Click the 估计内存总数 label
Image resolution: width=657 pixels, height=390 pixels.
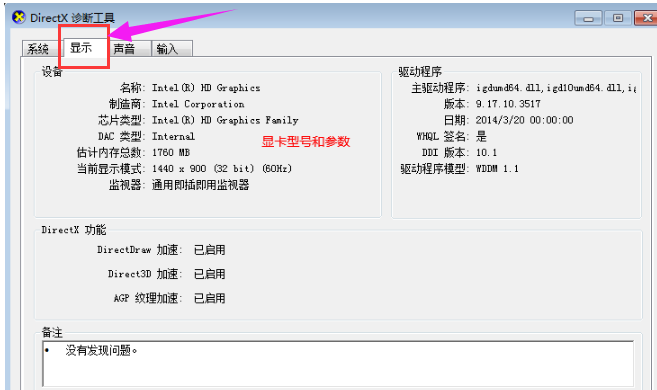[x=111, y=152]
